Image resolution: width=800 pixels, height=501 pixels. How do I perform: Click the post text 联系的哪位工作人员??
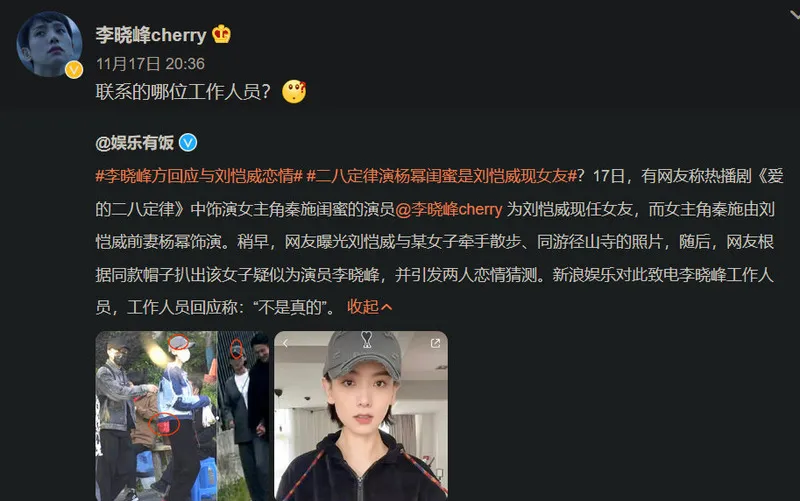[183, 92]
